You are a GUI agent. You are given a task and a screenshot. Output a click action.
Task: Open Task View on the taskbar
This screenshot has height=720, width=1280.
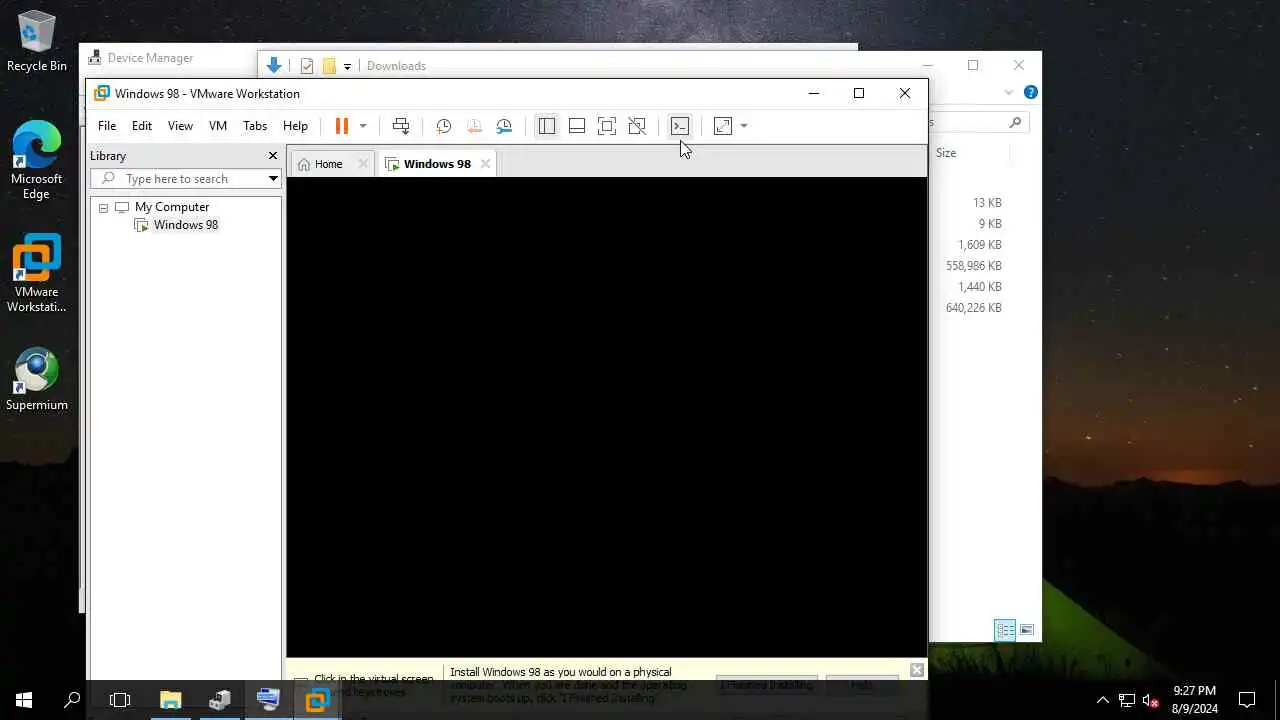(x=120, y=700)
